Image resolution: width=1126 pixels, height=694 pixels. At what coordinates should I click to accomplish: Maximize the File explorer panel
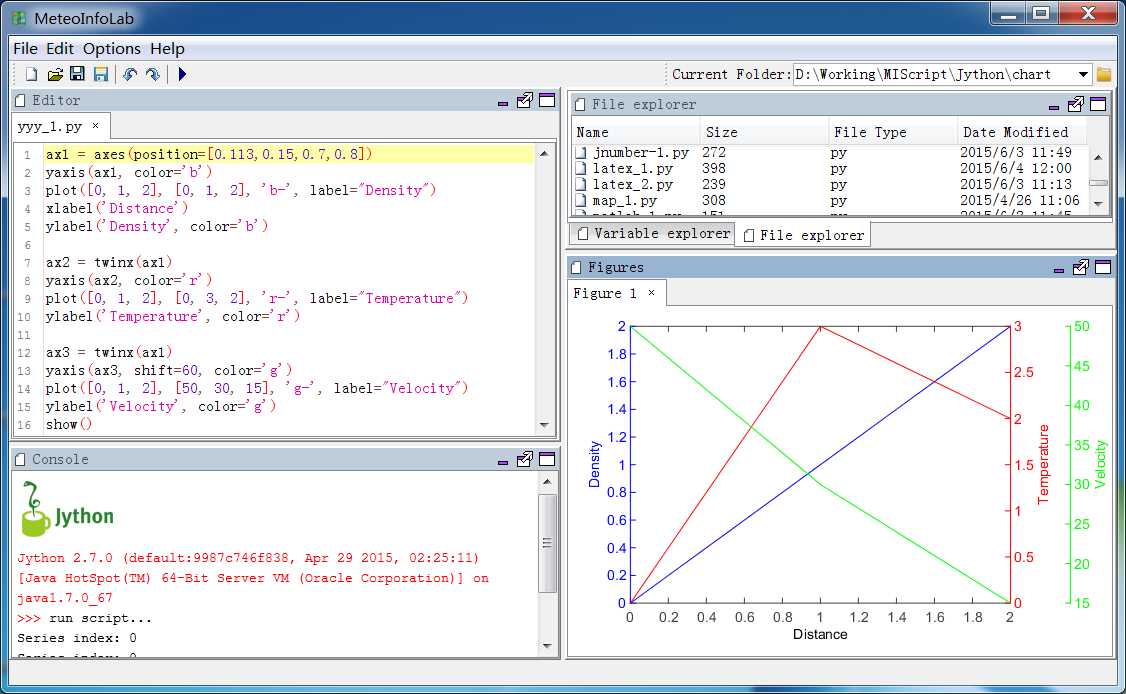1098,104
